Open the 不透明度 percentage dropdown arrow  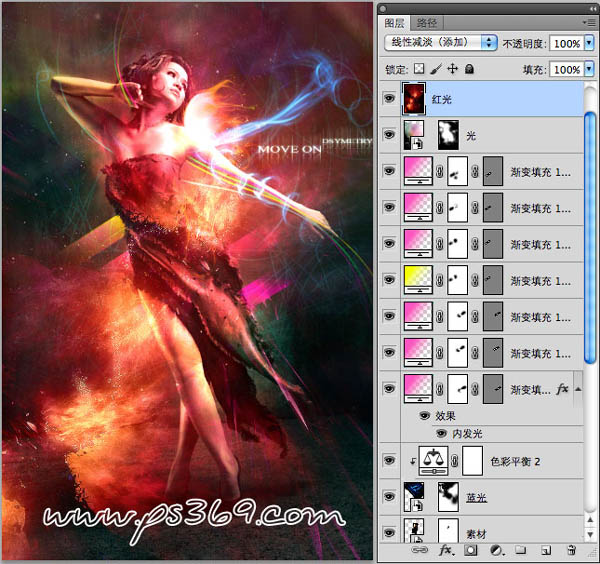pos(589,43)
